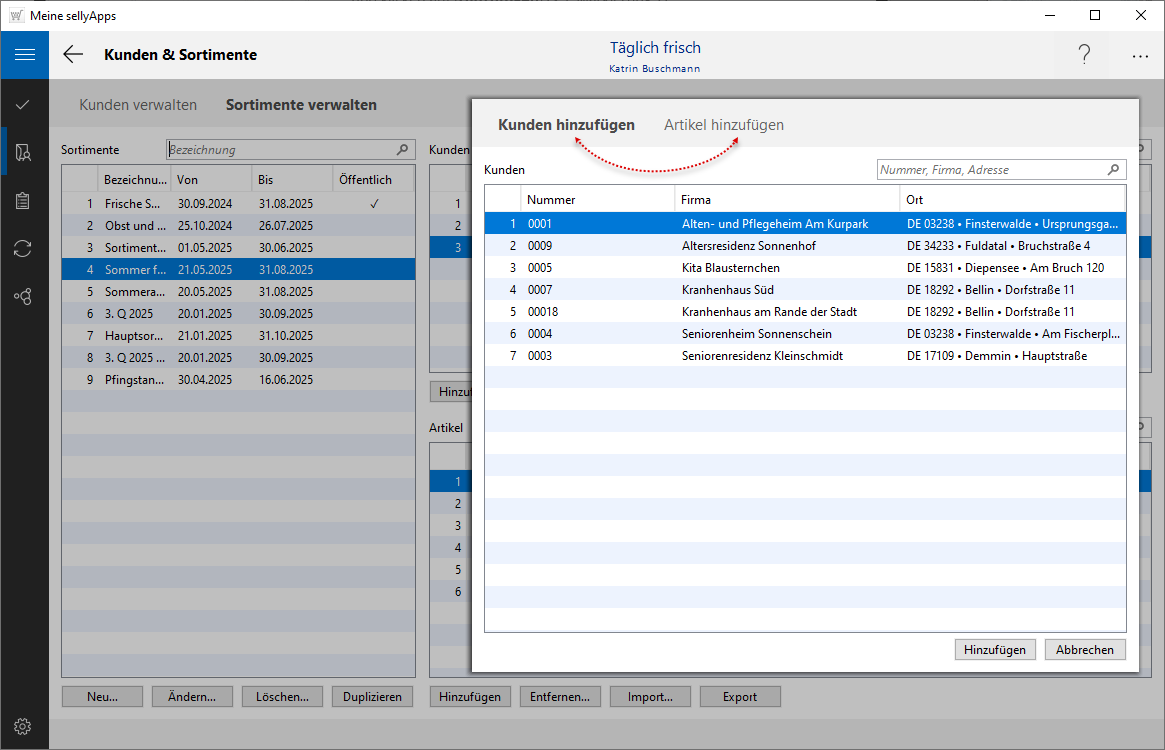Screen dimensions: 1165x750
Task: Open the three-dots more options menu
Action: click(1140, 56)
